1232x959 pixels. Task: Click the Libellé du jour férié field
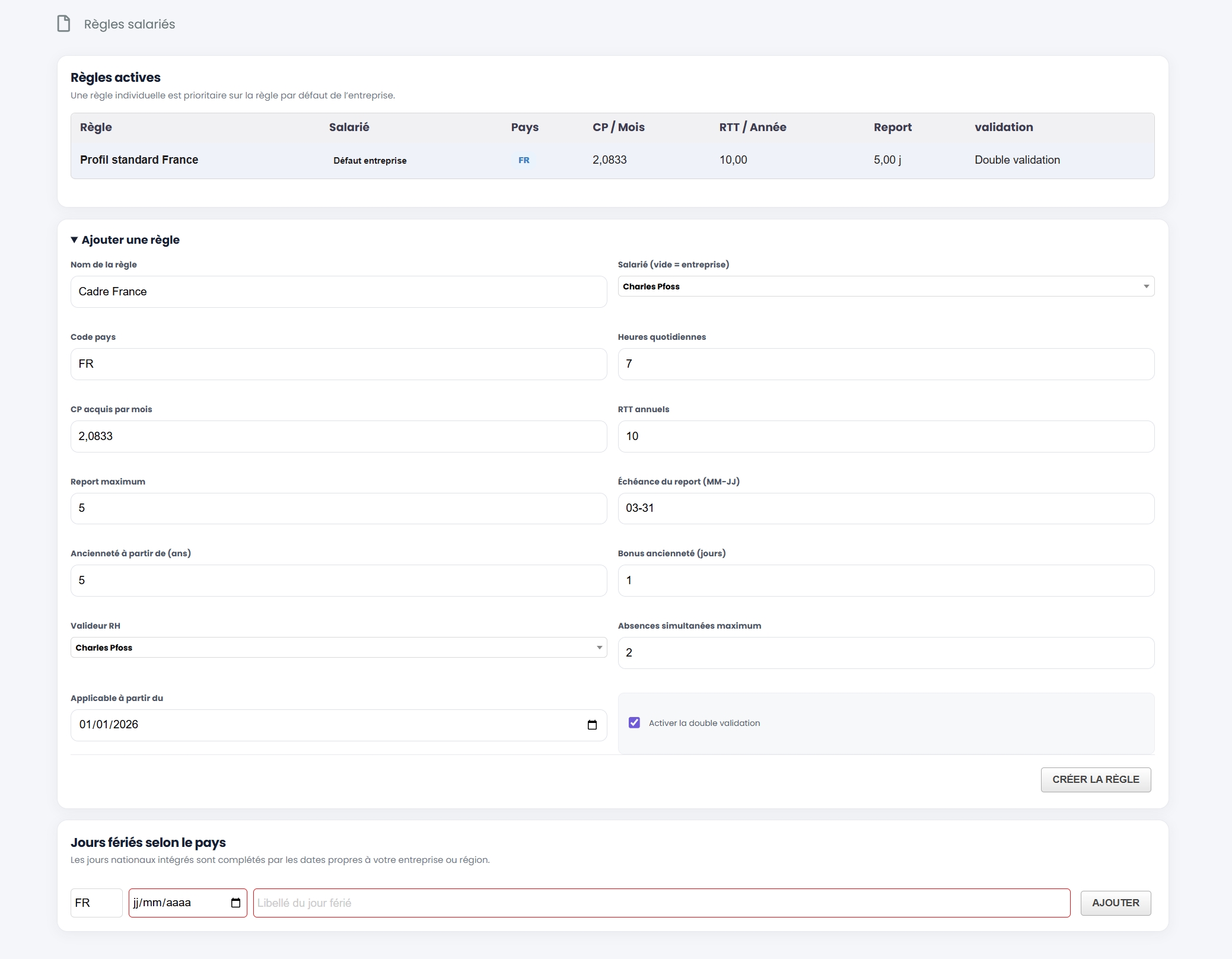click(661, 903)
